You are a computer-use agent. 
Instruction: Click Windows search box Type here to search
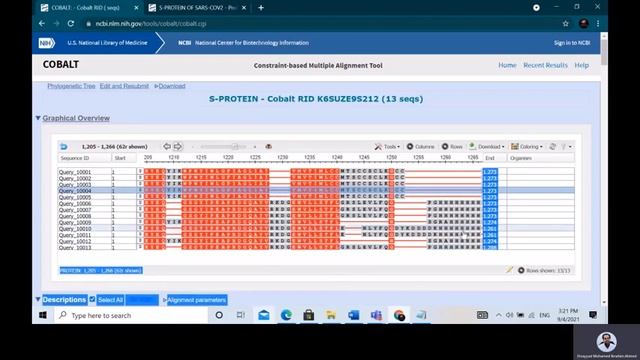[x=131, y=315]
